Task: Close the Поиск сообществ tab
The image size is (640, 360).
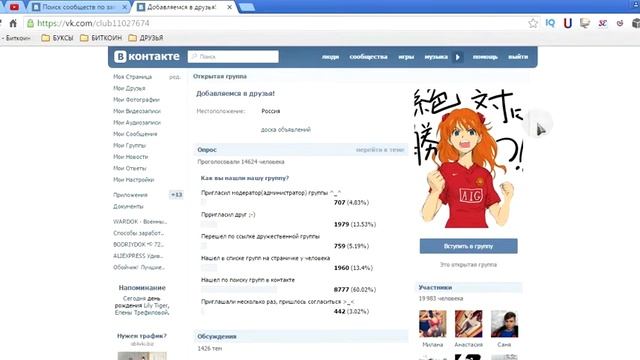Action: point(125,7)
